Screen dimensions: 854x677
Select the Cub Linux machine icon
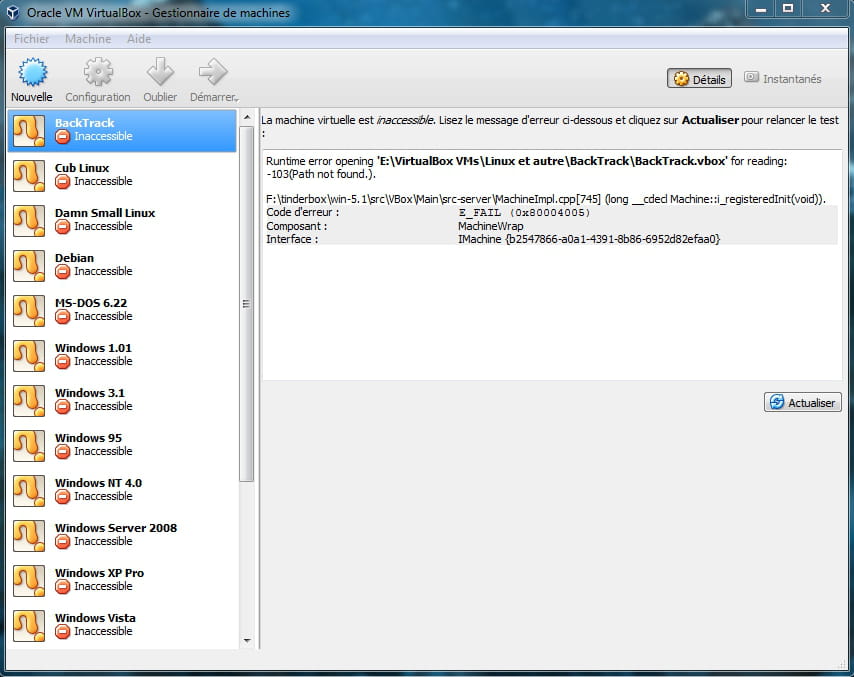tap(29, 175)
